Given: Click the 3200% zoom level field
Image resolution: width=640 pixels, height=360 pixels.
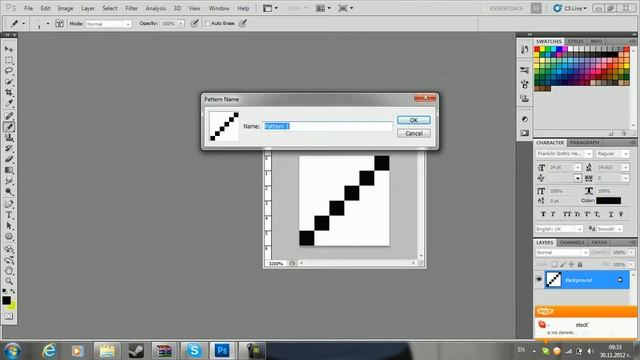Looking at the screenshot, I should coord(276,264).
